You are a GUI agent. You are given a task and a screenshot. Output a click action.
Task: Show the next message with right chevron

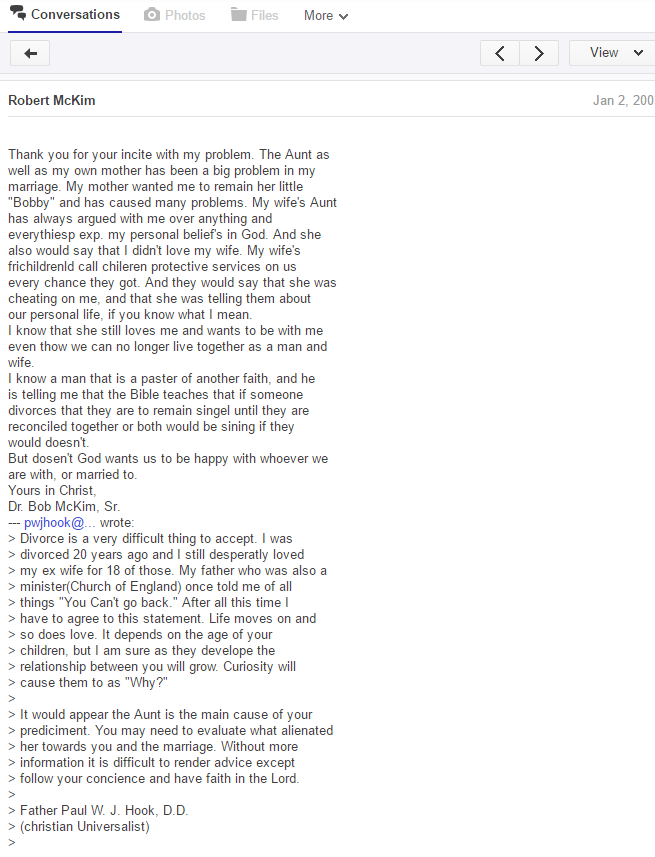[x=539, y=54]
